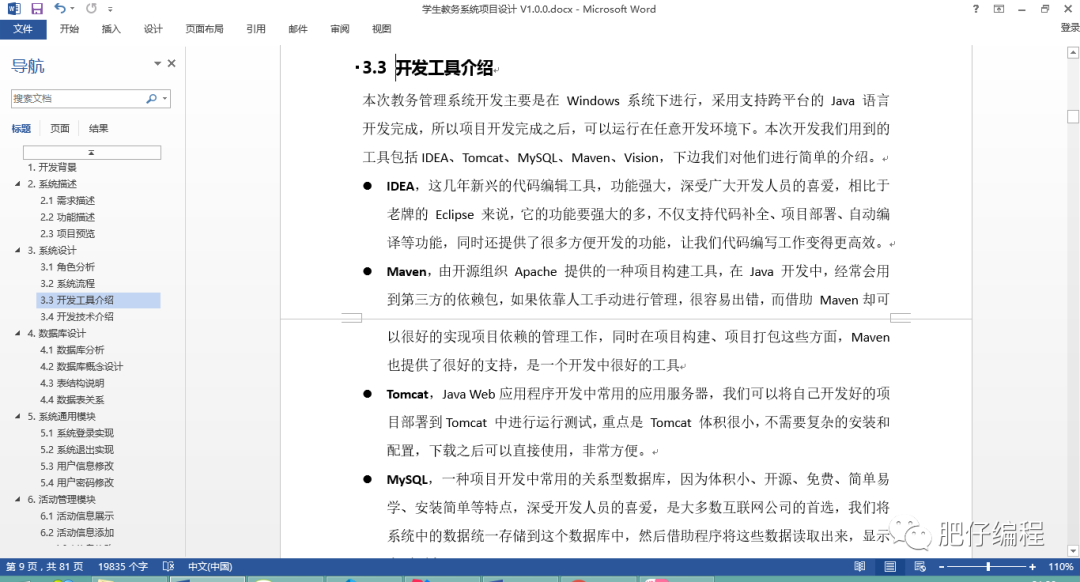This screenshot has width=1080, height=582.
Task: Click jump-to-beginning bar in navigation pane
Action: click(x=92, y=152)
